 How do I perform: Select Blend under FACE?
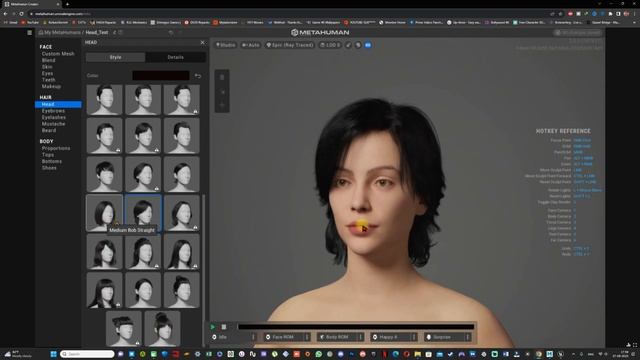pos(48,60)
